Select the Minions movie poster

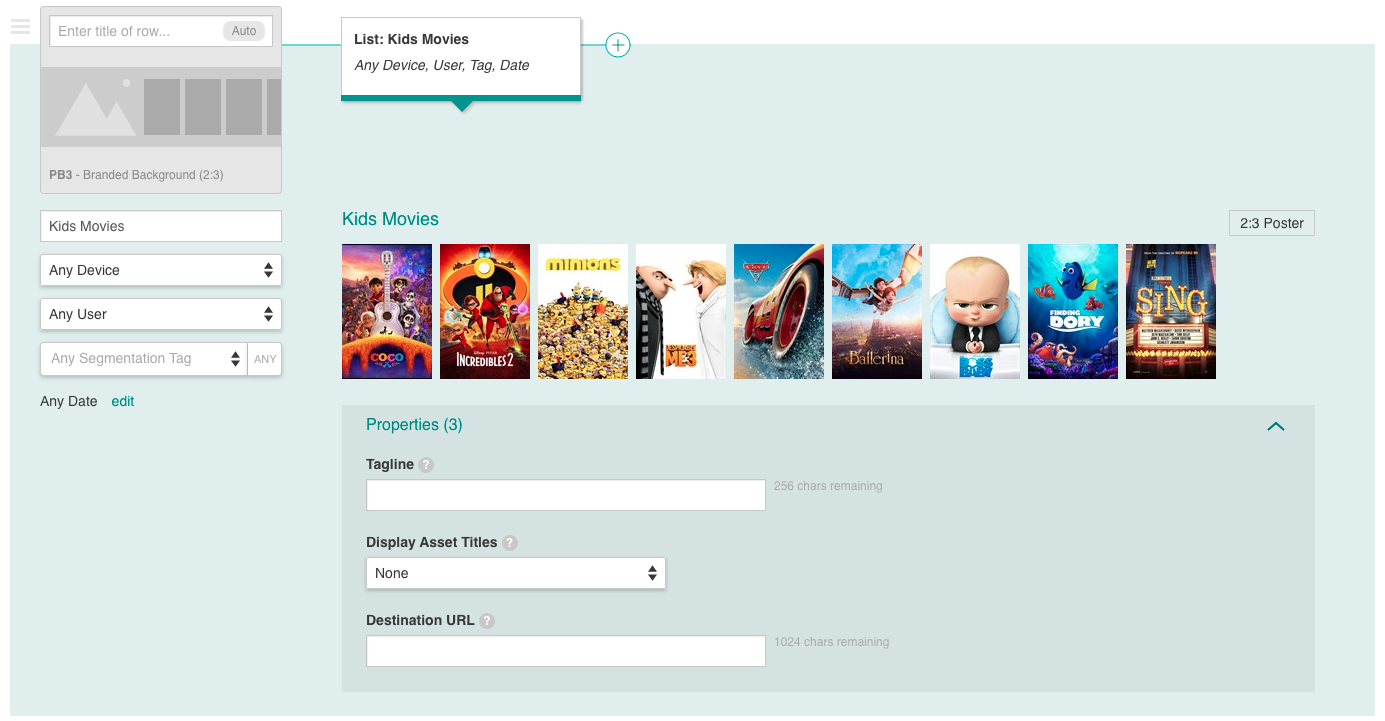(583, 312)
